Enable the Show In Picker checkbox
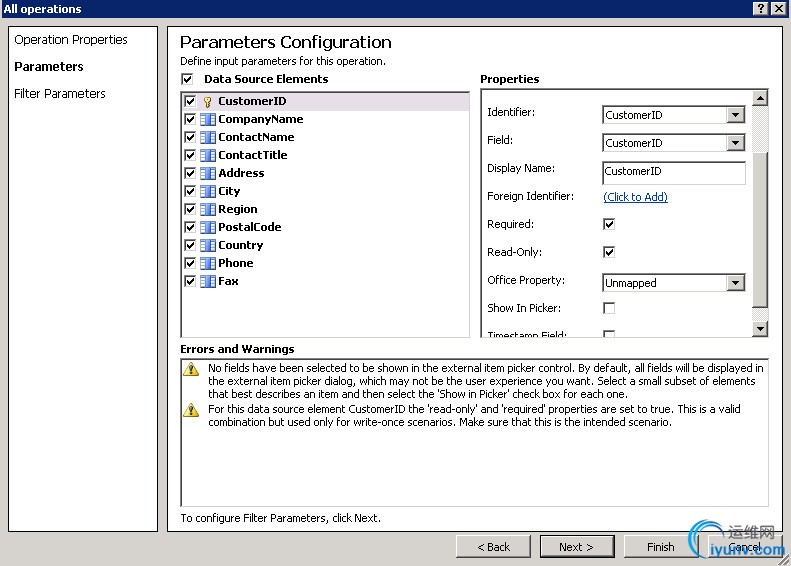 coord(609,308)
